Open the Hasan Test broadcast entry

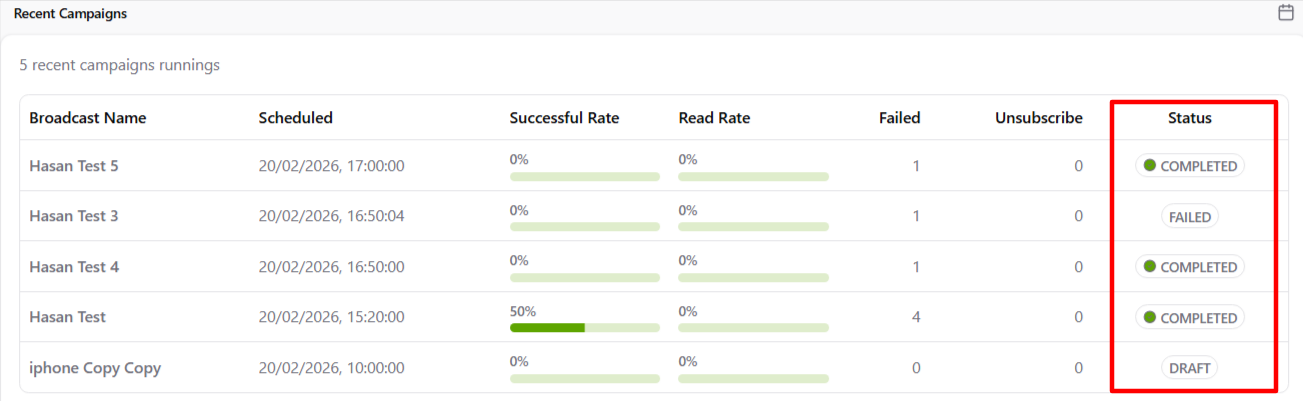[x=67, y=317]
